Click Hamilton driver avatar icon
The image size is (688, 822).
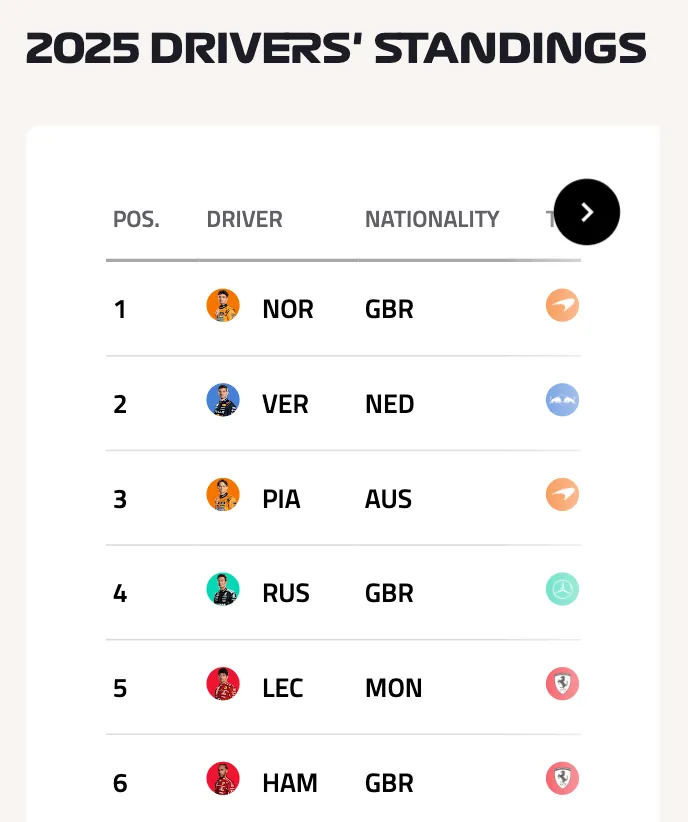(x=223, y=779)
